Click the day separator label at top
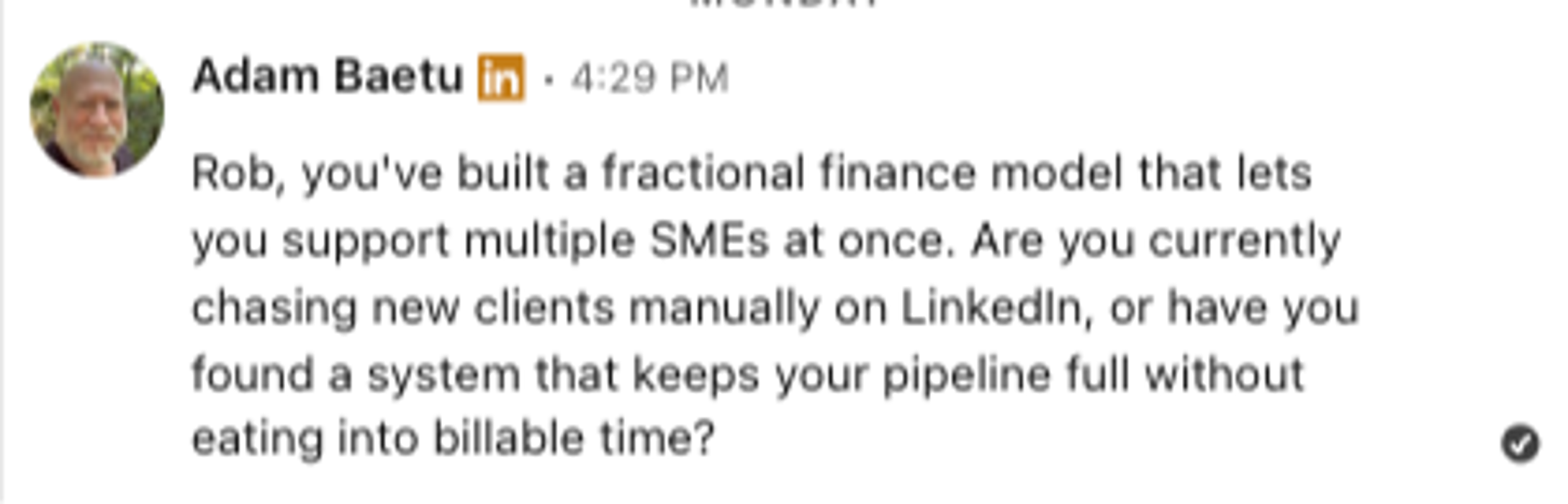Viewport: 1568px width, 504px height. coord(784,4)
